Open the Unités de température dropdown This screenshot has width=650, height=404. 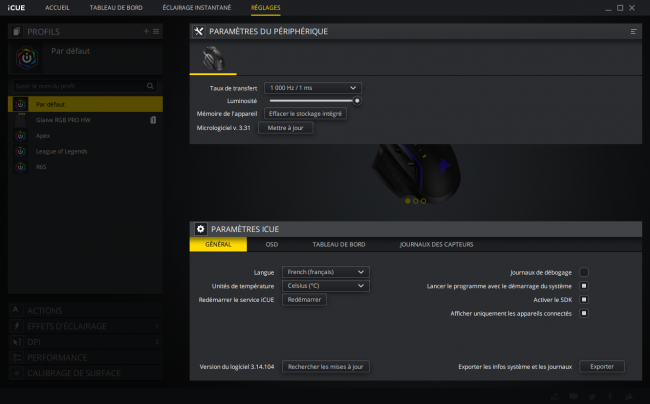326,286
